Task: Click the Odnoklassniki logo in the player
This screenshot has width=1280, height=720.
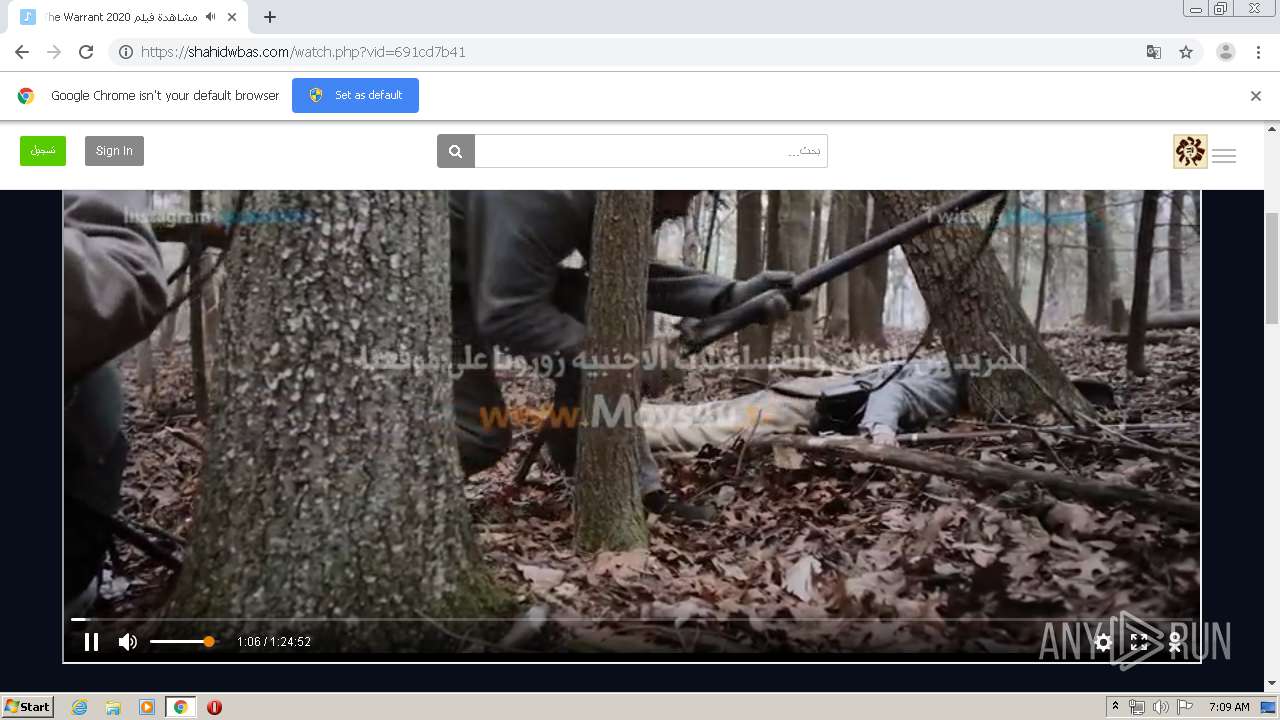Action: point(1175,642)
